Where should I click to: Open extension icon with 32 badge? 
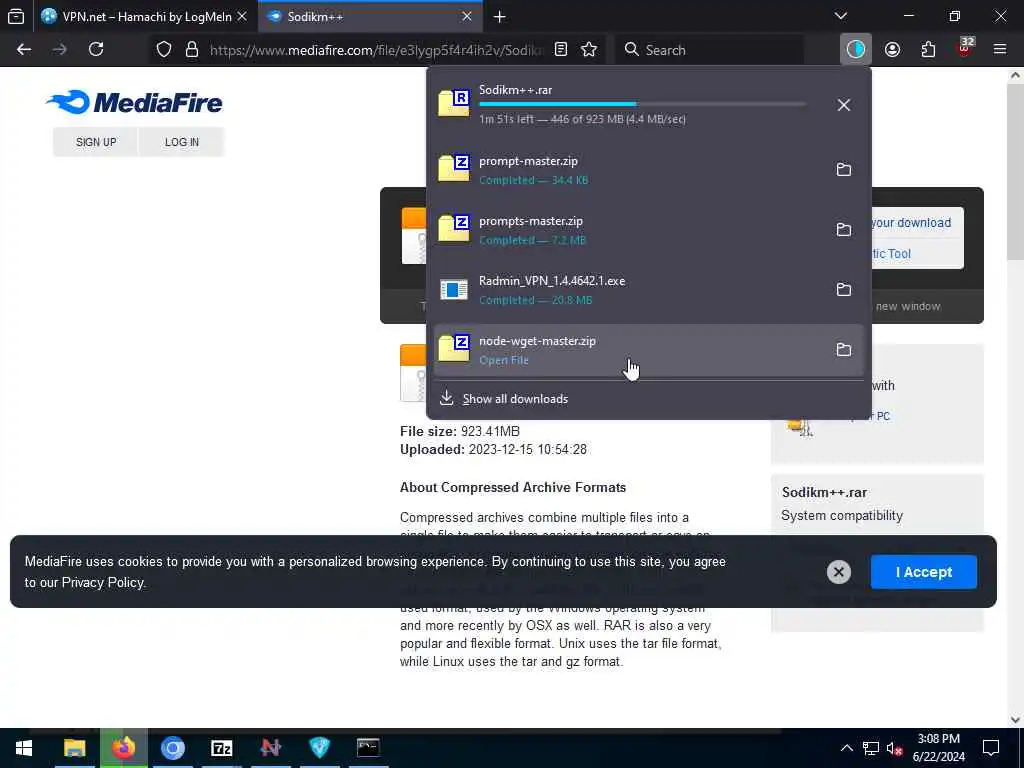point(965,48)
